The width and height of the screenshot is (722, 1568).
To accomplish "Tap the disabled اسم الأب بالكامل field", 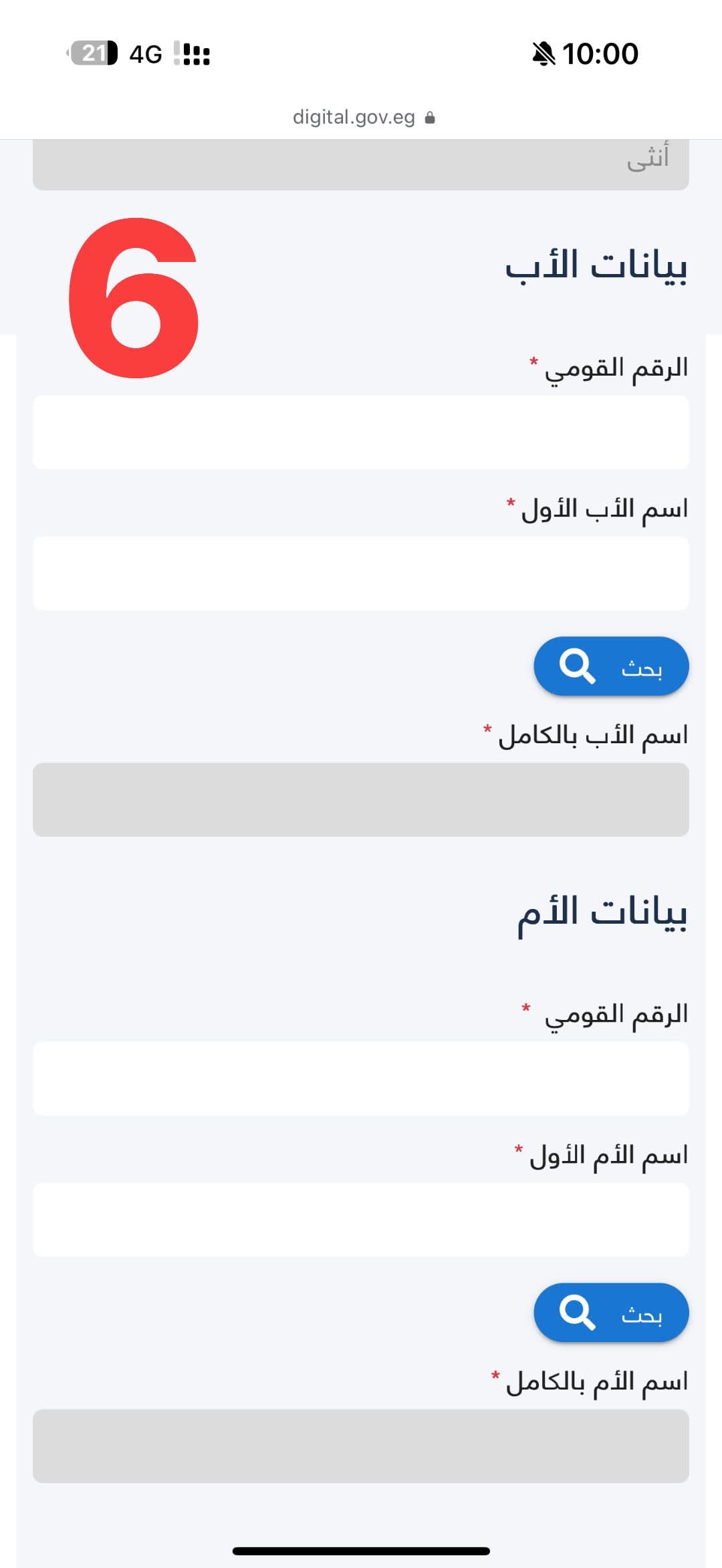I will [361, 799].
